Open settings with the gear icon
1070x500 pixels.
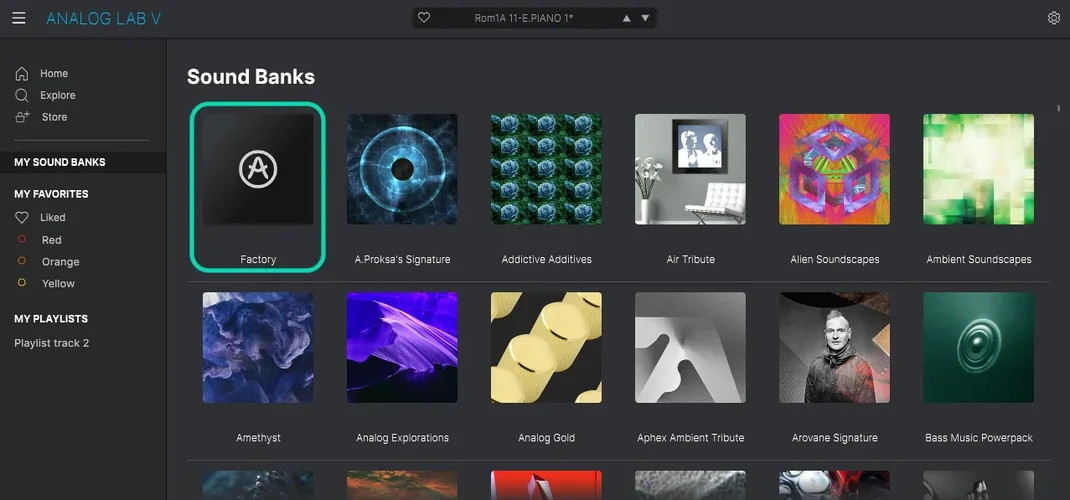pos(1053,18)
